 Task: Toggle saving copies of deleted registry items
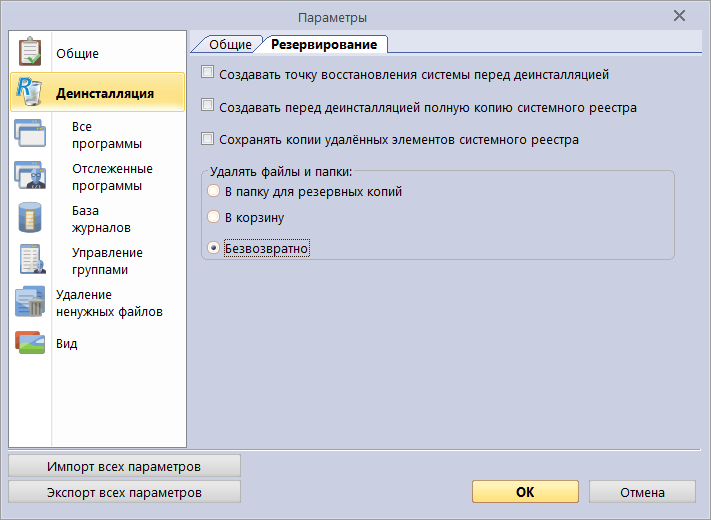coord(208,139)
